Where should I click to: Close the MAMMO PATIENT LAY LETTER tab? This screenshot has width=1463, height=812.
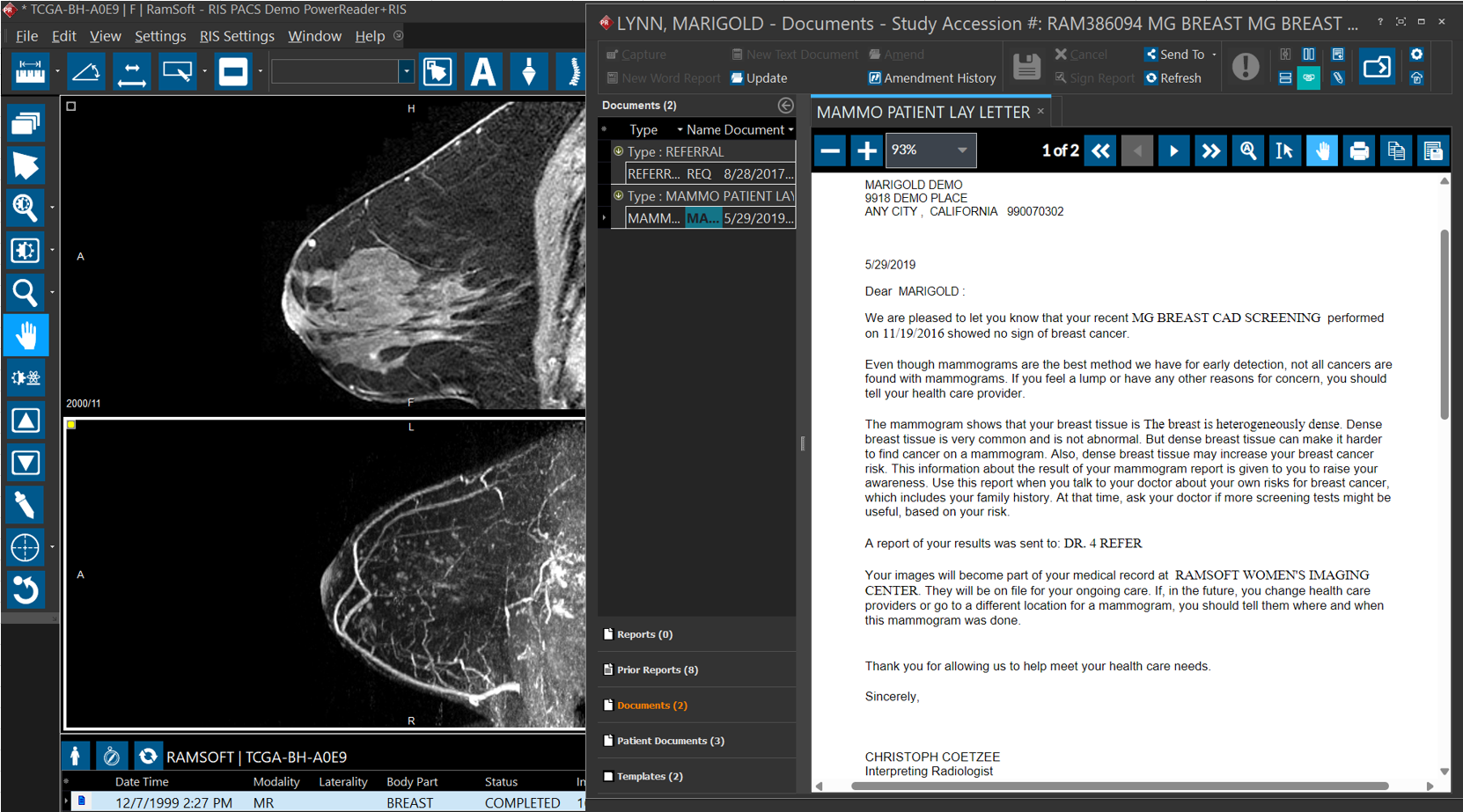pyautogui.click(x=1040, y=111)
